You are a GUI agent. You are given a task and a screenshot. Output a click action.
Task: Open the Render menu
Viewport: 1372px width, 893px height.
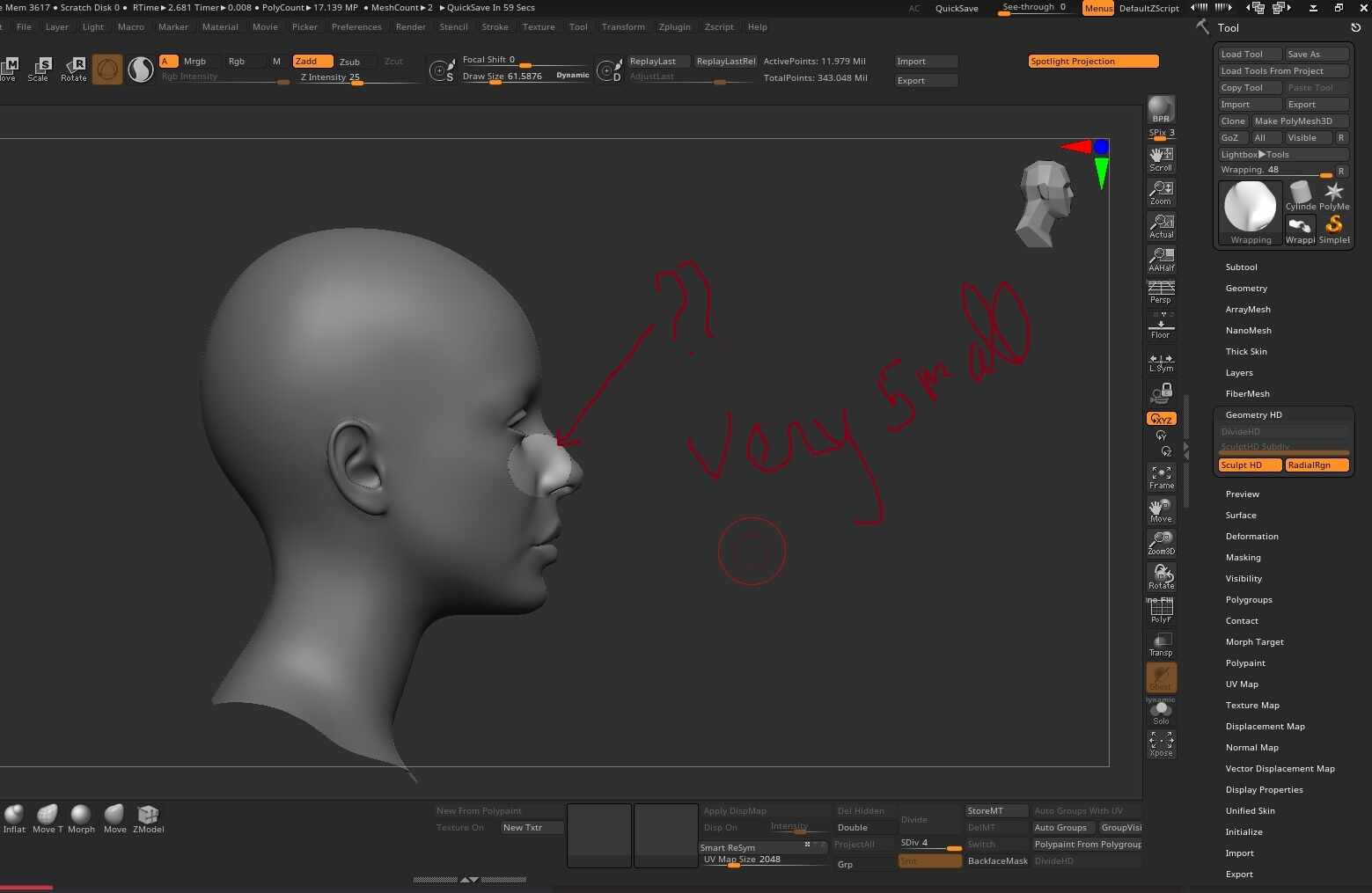410,27
